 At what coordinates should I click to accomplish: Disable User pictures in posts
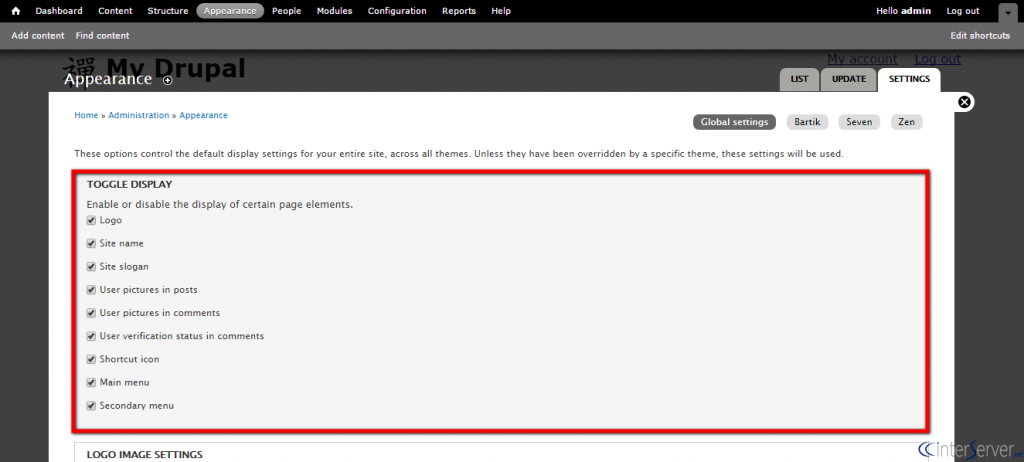coord(91,290)
